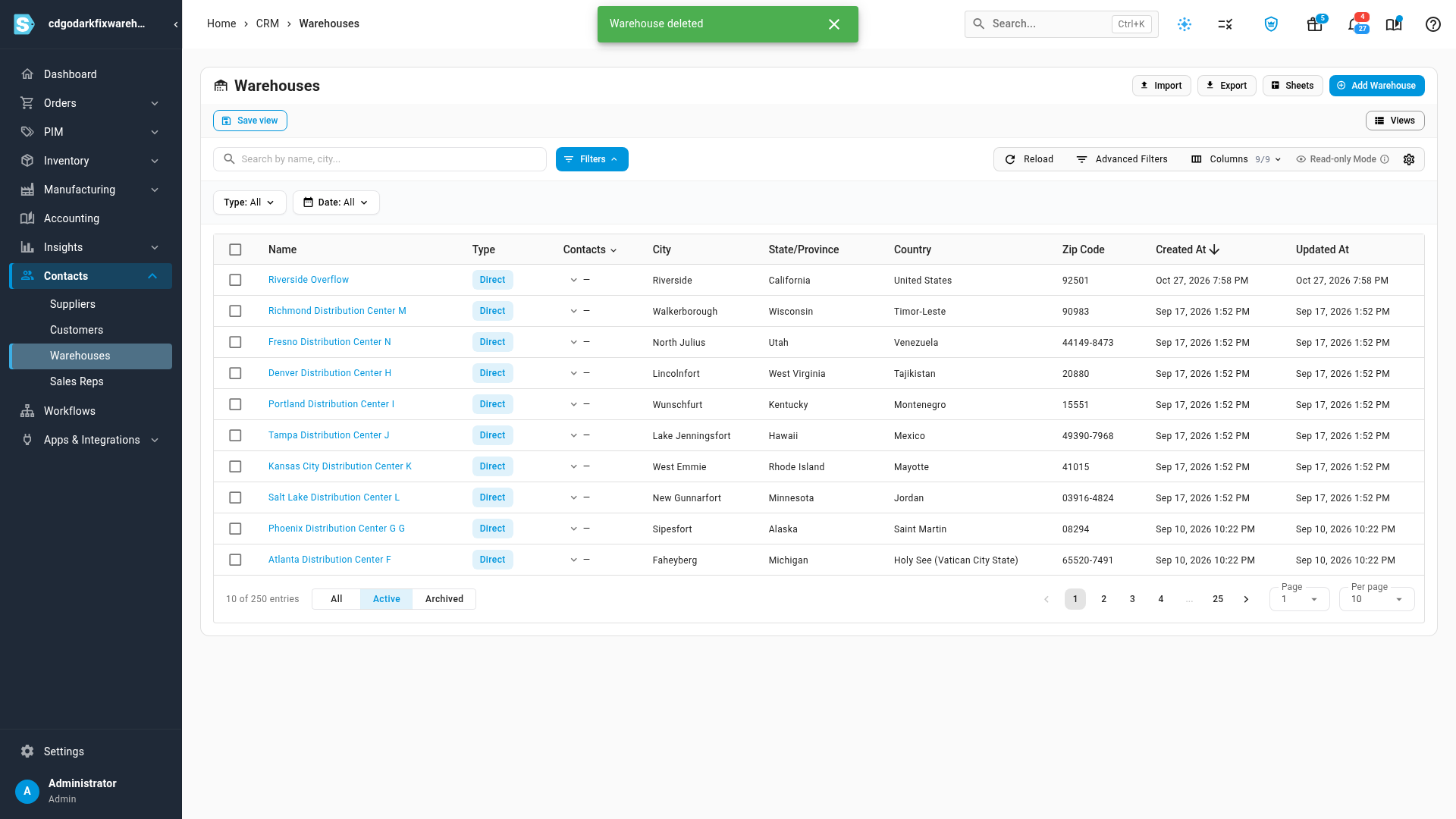Open Suppliers in the Contacts submenu
The image size is (1456, 819).
pos(73,304)
